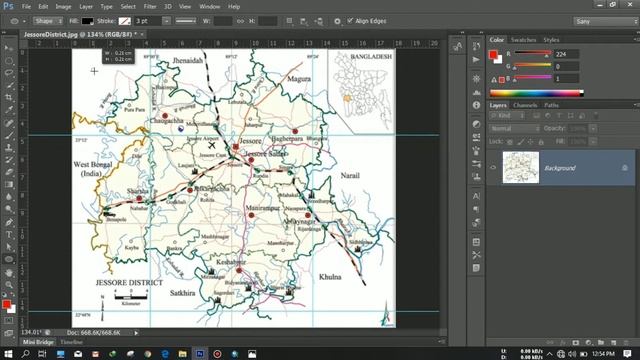Select the Blur tool
This screenshot has width=640, height=360.
coord(9,197)
